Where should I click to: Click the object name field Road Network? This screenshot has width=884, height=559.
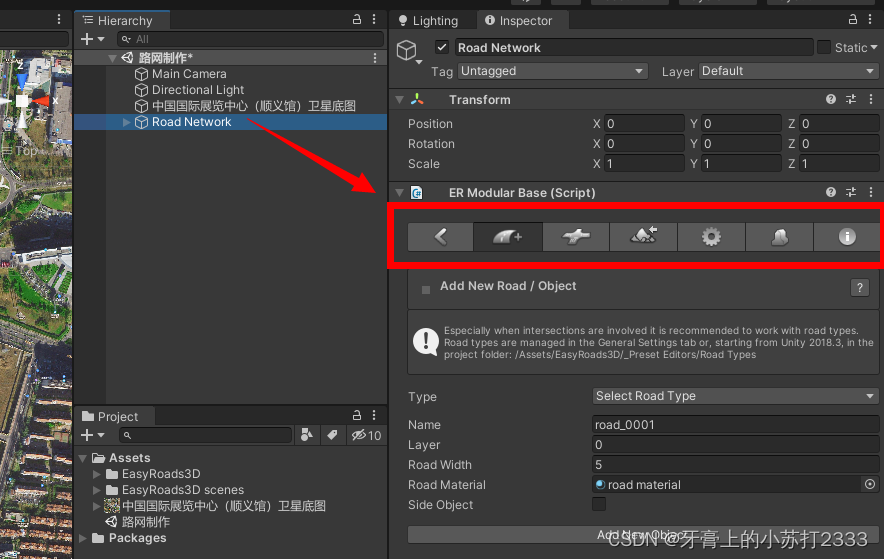pos(634,47)
